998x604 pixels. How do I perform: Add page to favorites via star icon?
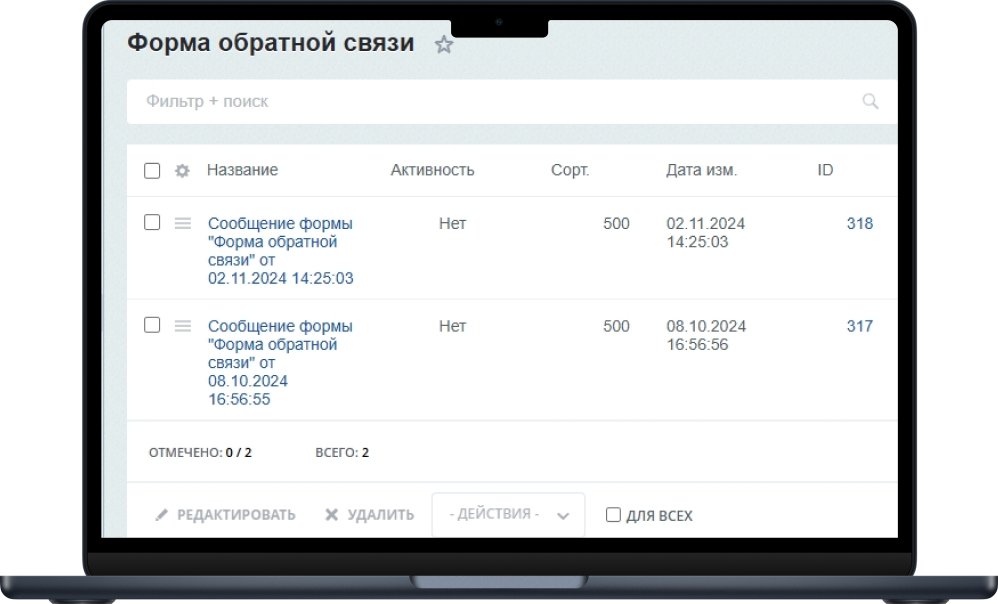tap(443, 45)
